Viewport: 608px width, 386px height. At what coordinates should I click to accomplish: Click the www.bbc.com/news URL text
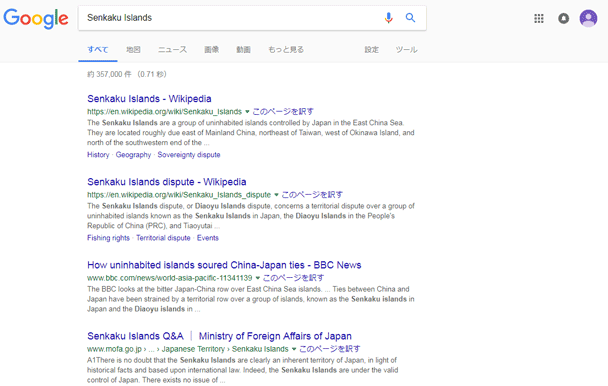coord(169,278)
